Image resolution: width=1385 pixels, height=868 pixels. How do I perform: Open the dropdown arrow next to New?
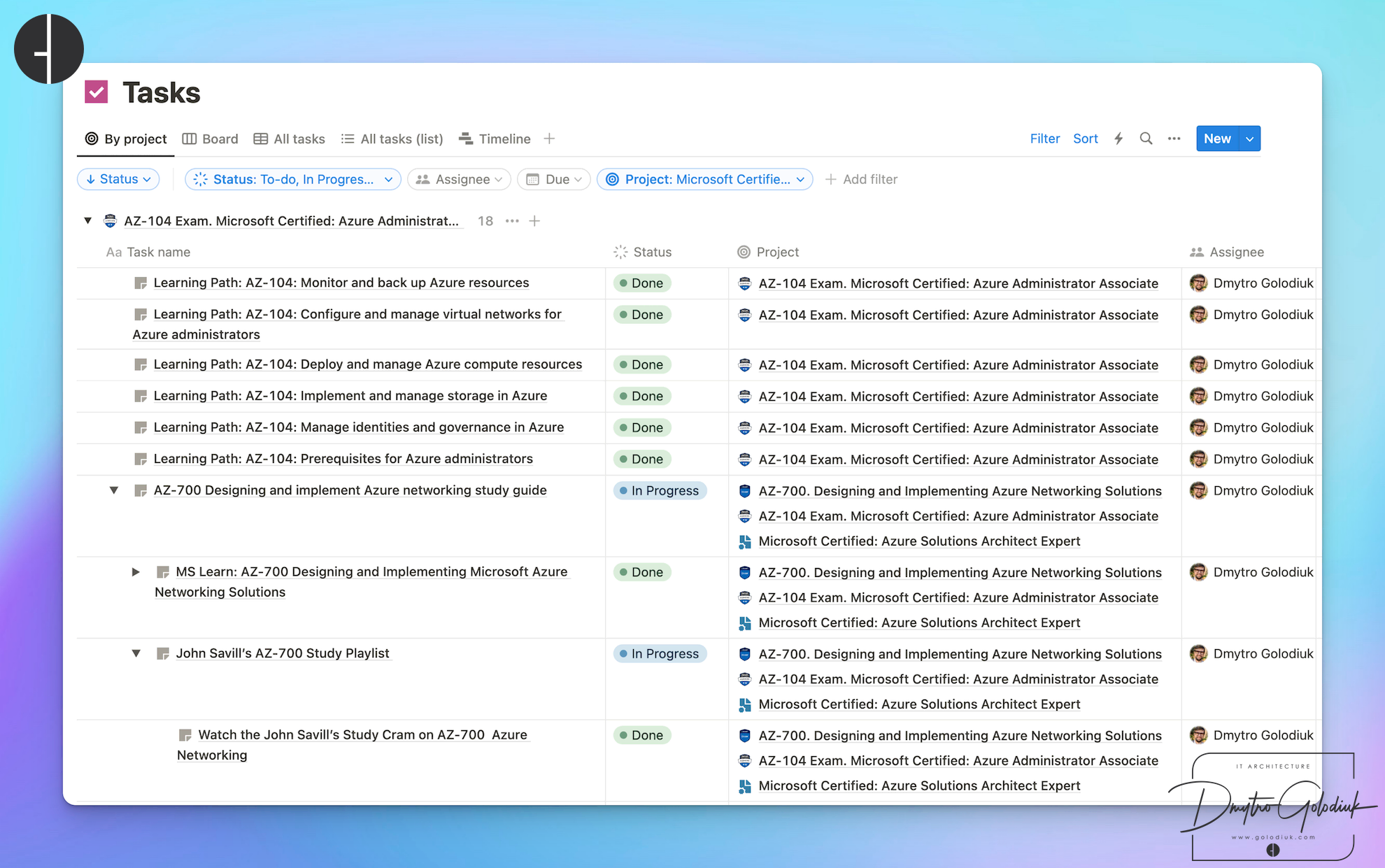coord(1249,138)
